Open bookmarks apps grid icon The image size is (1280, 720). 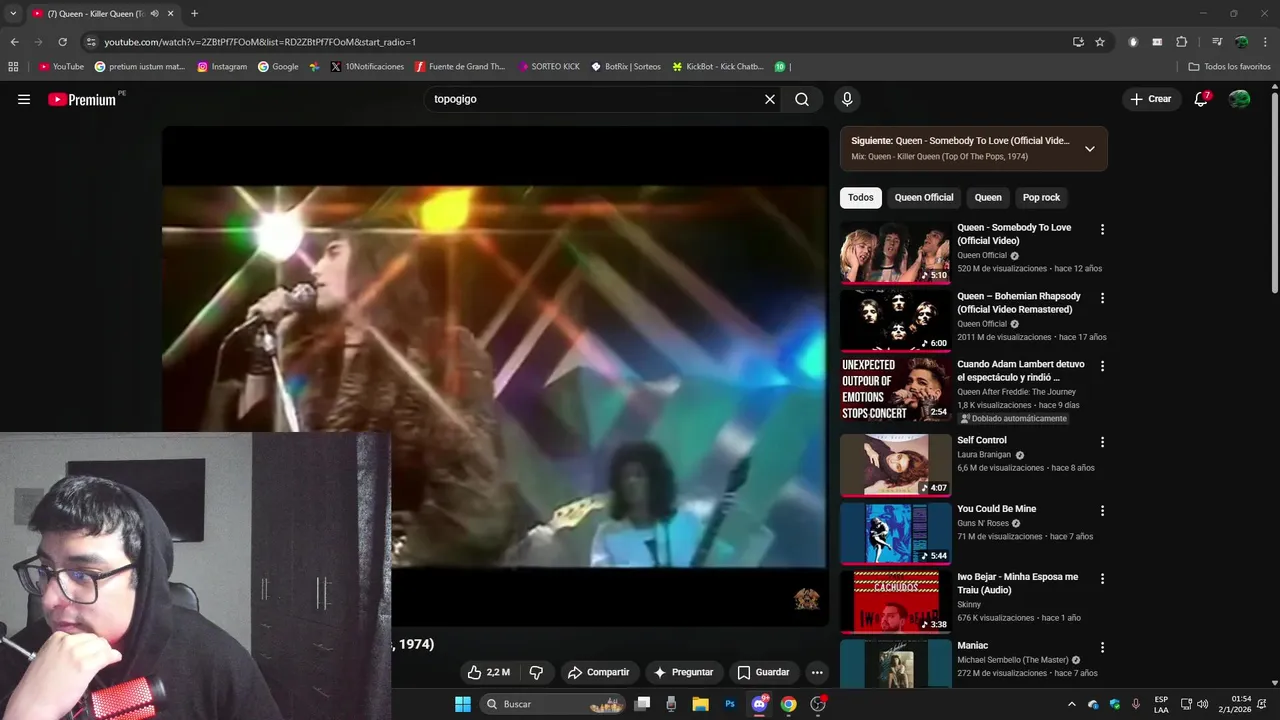click(13, 67)
